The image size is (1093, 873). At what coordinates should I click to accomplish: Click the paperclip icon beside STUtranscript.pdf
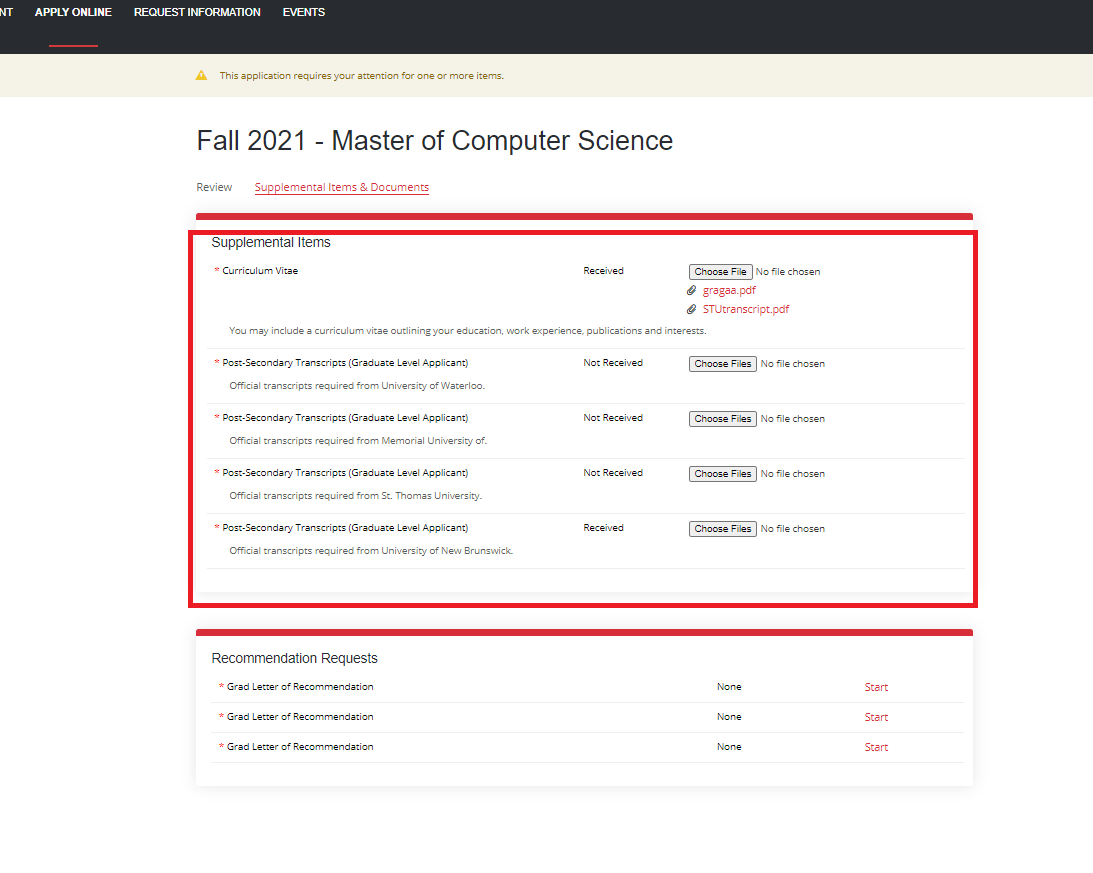point(691,309)
